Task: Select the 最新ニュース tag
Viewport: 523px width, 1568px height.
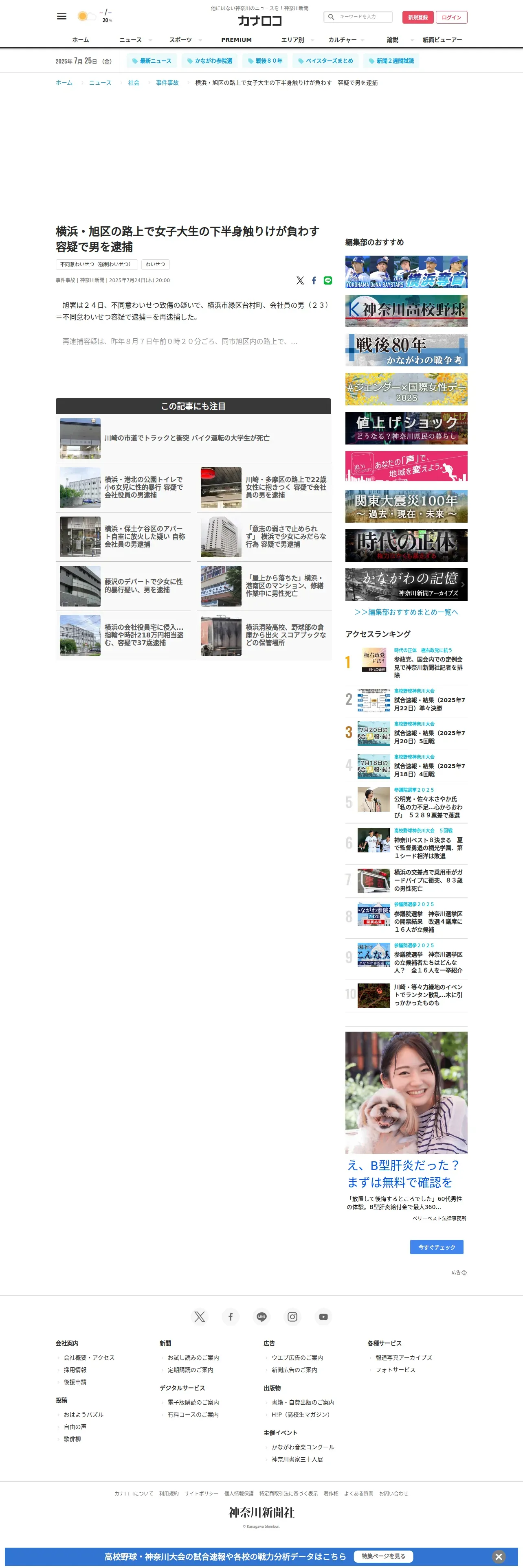Action: pyautogui.click(x=152, y=61)
